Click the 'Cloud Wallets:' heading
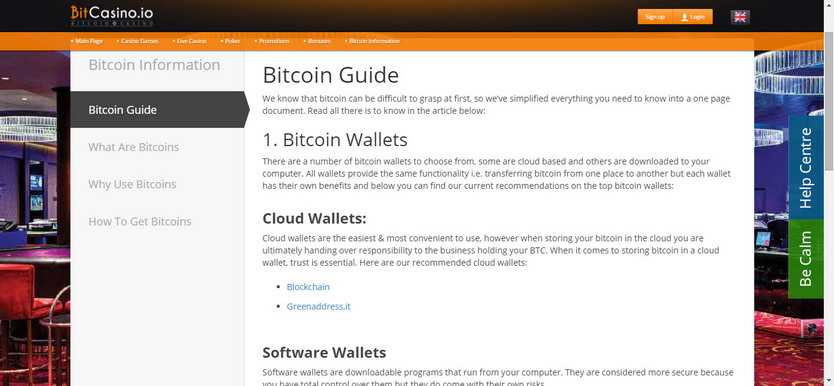834x386 pixels. (314, 219)
